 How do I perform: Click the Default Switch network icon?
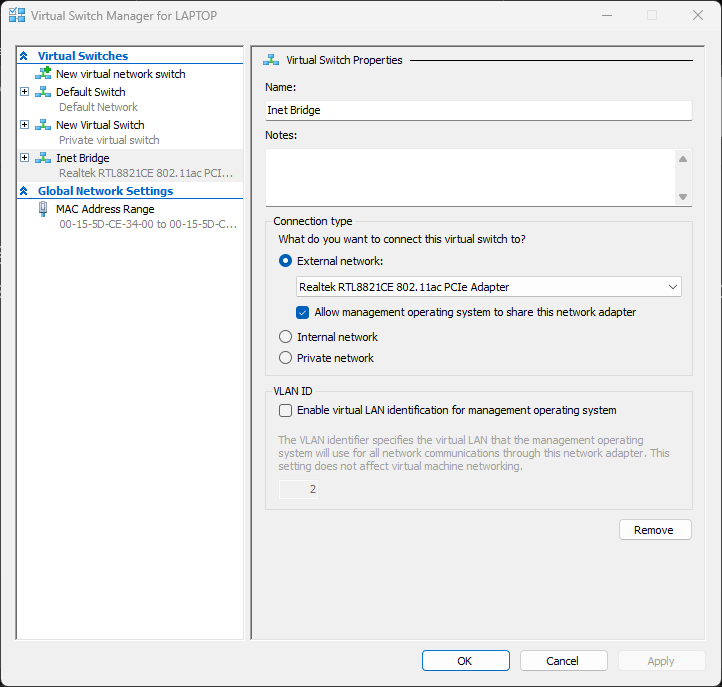click(43, 92)
